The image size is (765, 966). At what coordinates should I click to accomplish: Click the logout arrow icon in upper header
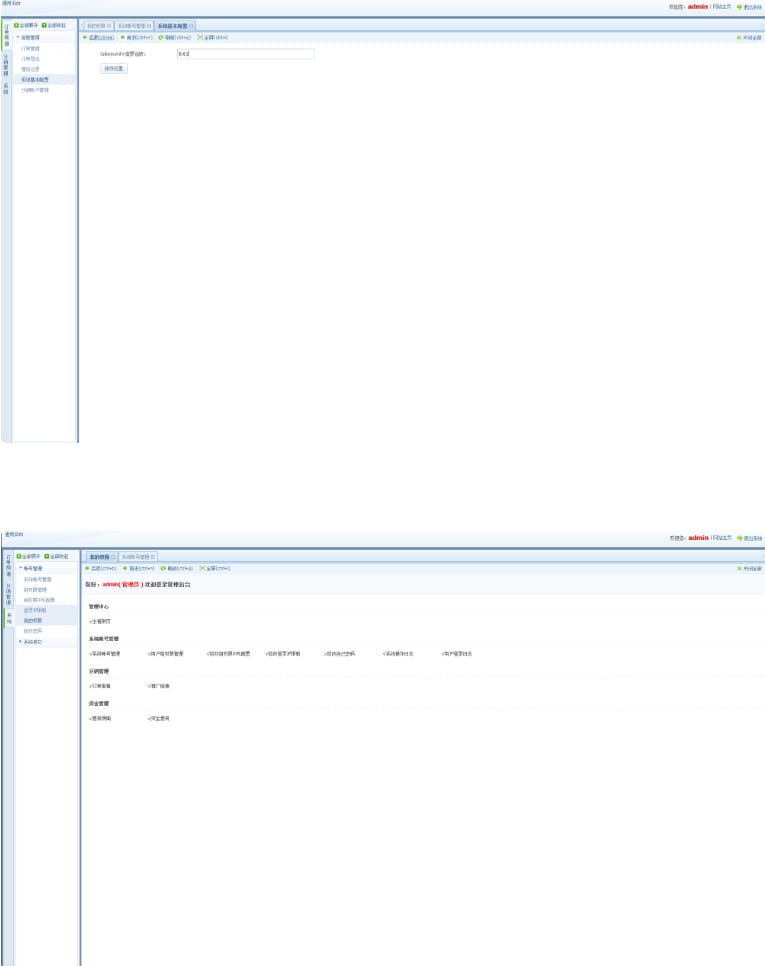coord(740,7)
